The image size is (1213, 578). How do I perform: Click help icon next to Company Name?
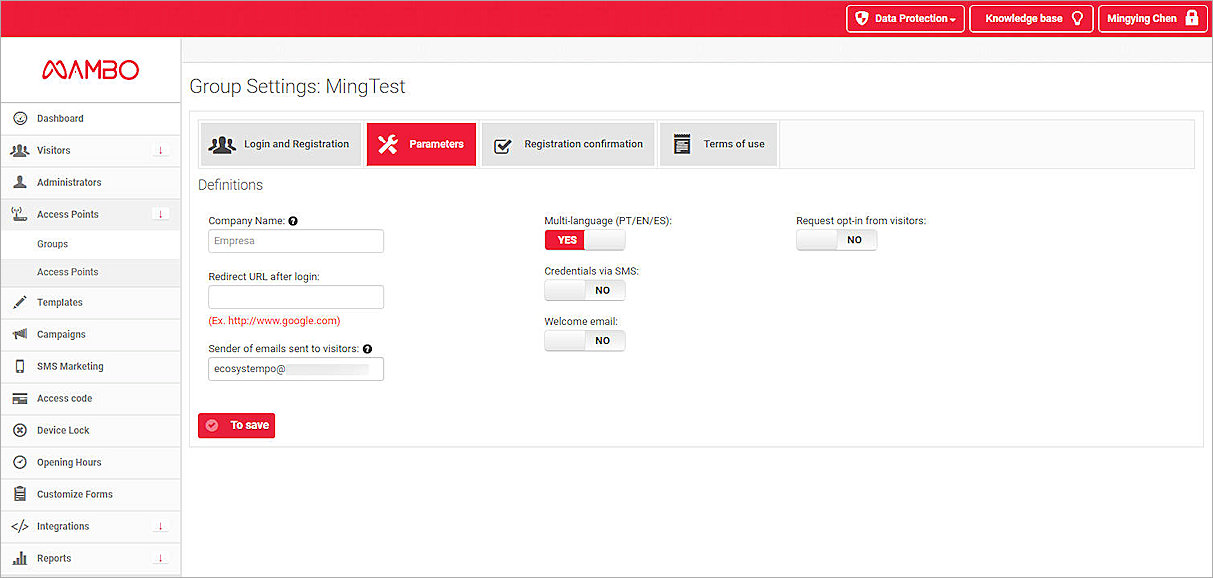click(294, 221)
